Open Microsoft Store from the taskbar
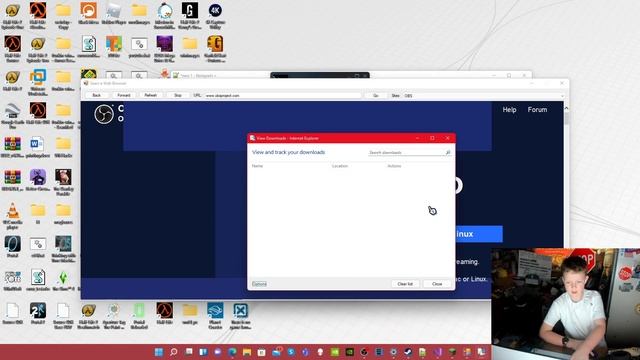The width and height of the screenshot is (640, 360). click(x=262, y=352)
